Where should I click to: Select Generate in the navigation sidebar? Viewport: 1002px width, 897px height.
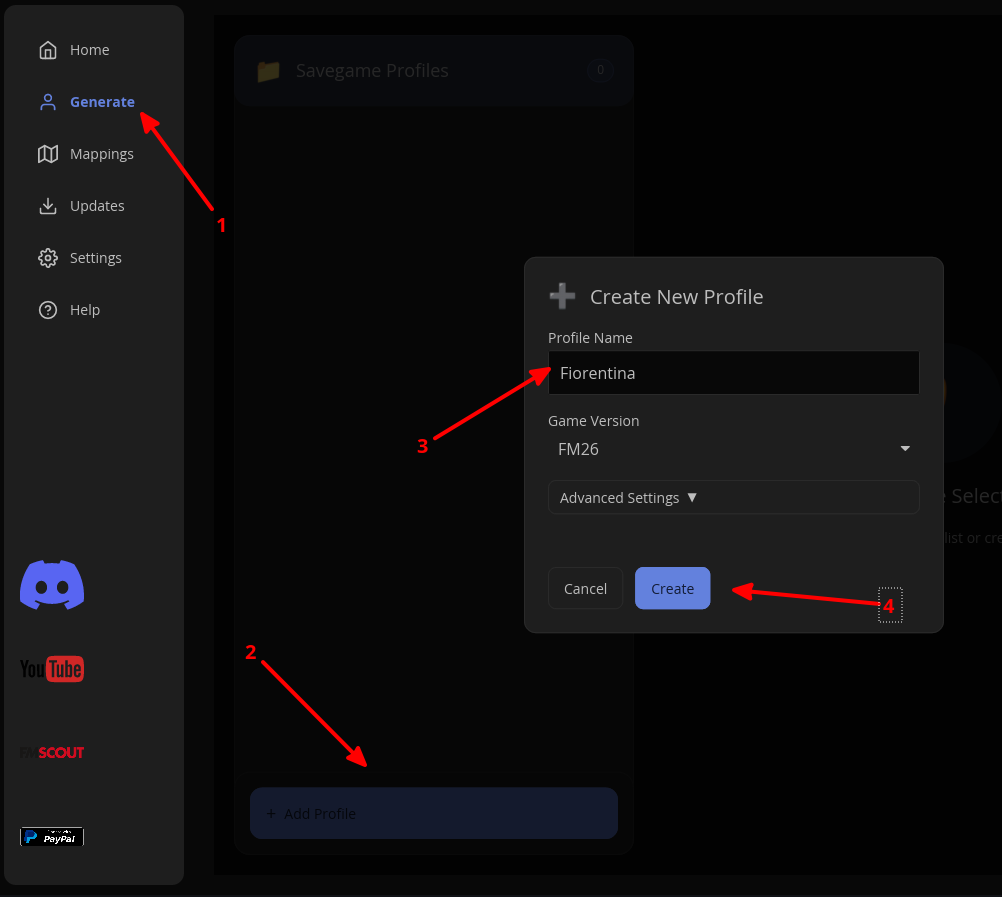pyautogui.click(x=101, y=101)
